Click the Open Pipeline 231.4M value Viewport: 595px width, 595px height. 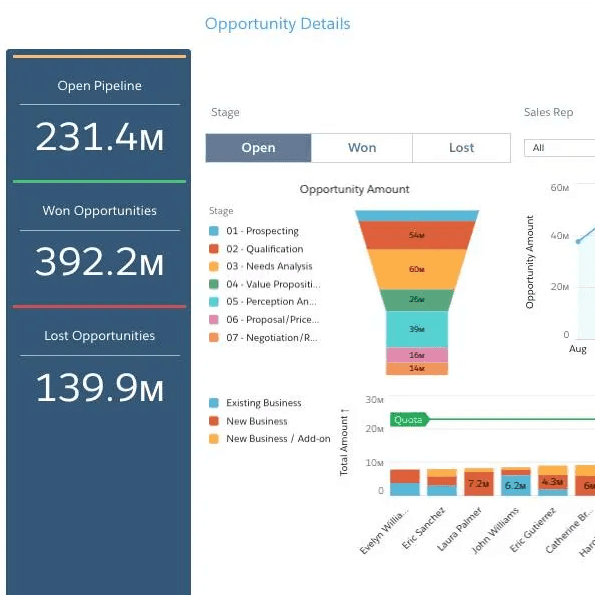tap(99, 137)
